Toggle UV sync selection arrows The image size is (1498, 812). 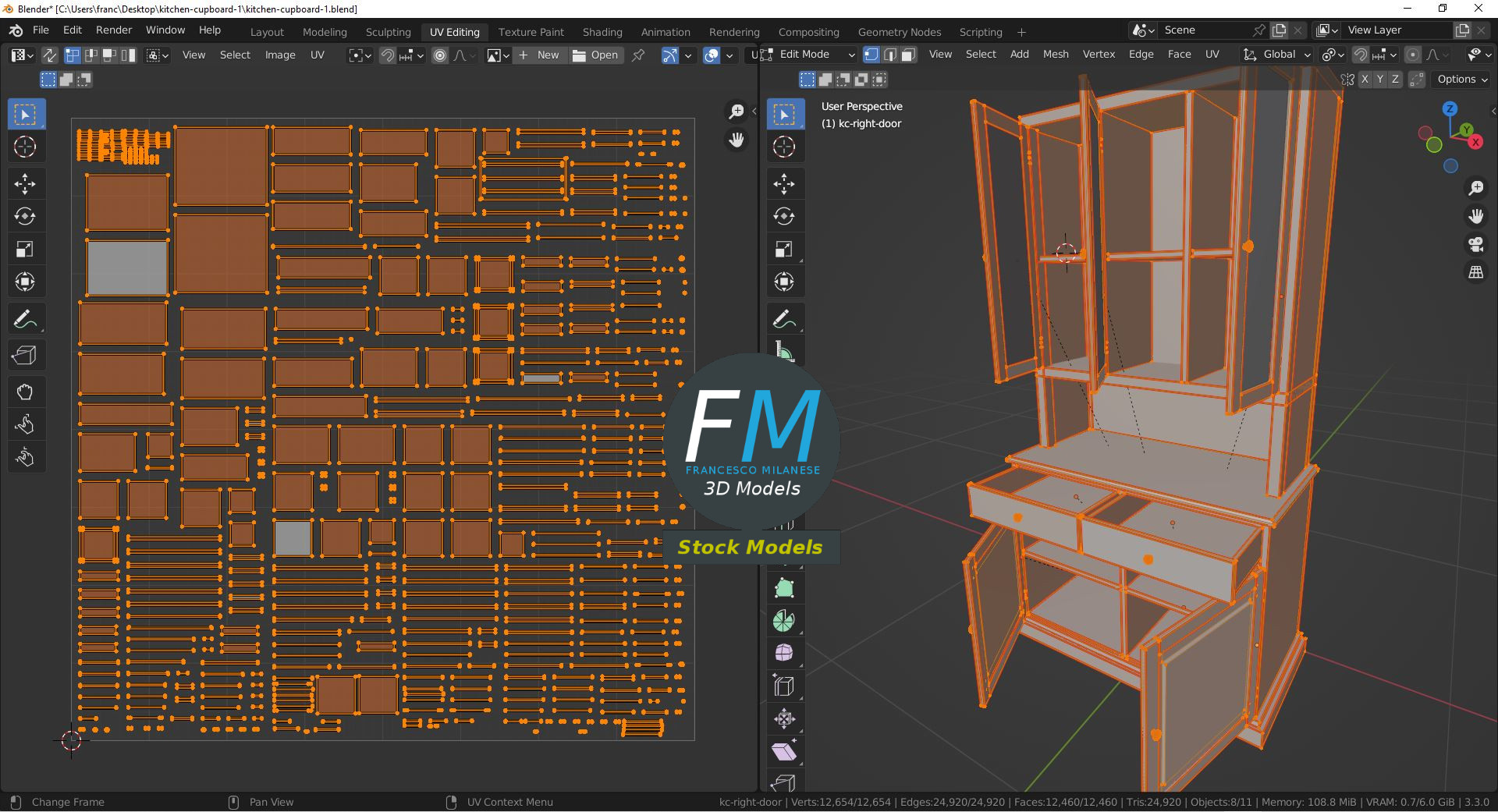tap(49, 55)
